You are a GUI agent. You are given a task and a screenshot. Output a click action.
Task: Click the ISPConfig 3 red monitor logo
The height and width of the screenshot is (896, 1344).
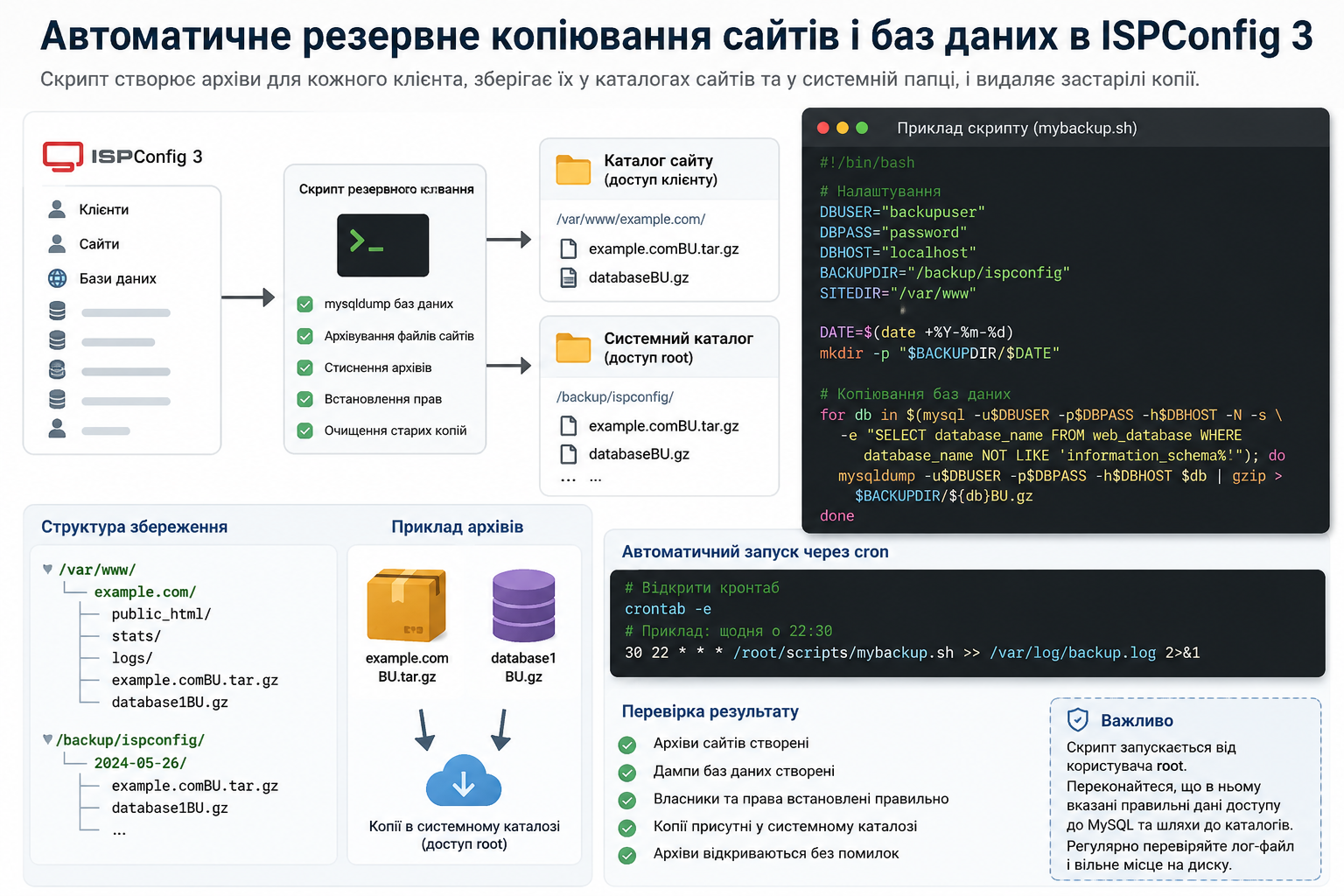(x=63, y=156)
